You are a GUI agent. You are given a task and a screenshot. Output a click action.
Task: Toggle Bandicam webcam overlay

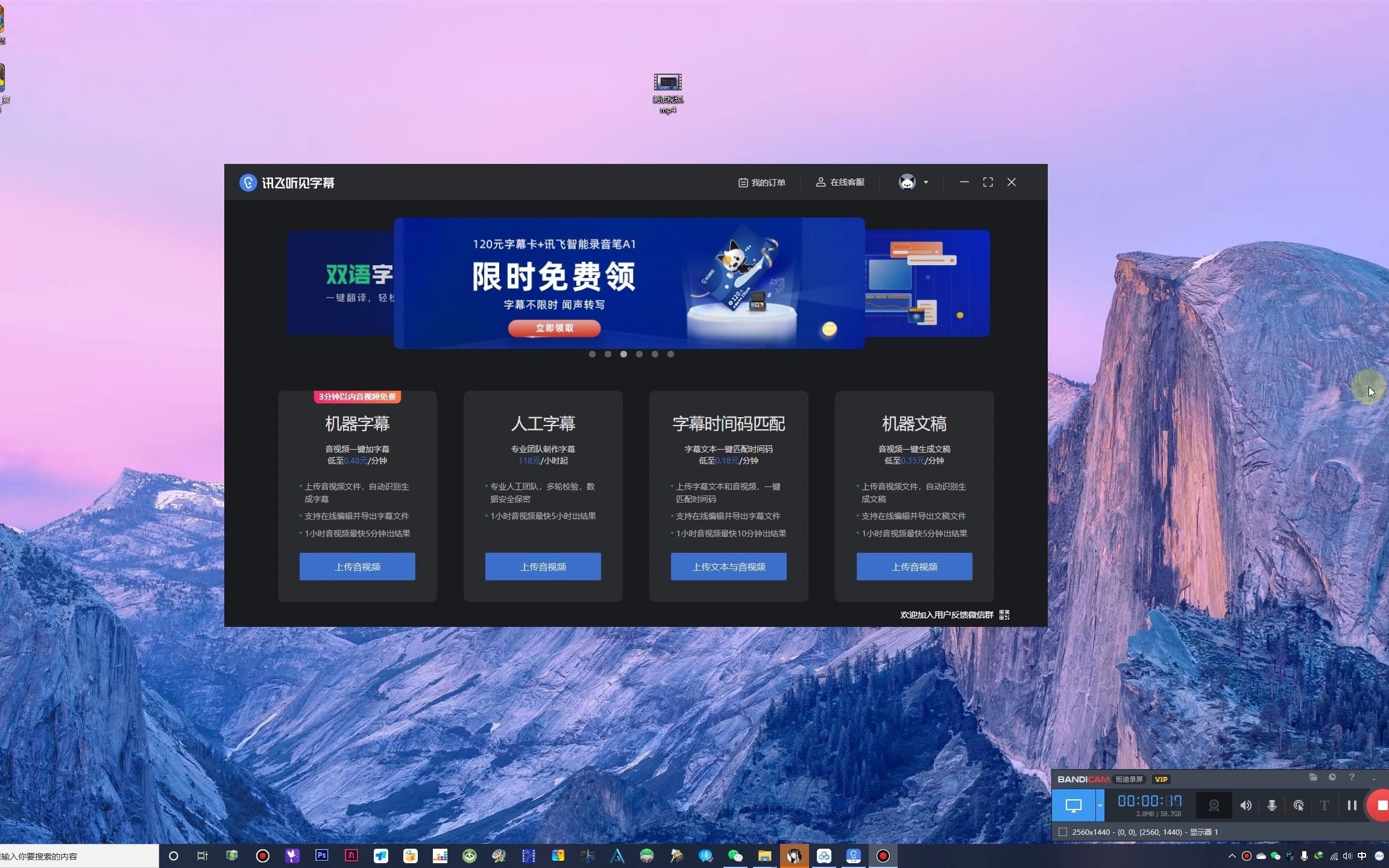[1214, 805]
